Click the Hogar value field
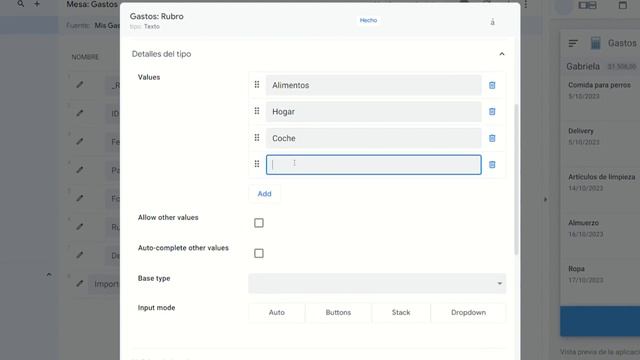Screen dimensions: 640x360 pyautogui.click(x=373, y=112)
